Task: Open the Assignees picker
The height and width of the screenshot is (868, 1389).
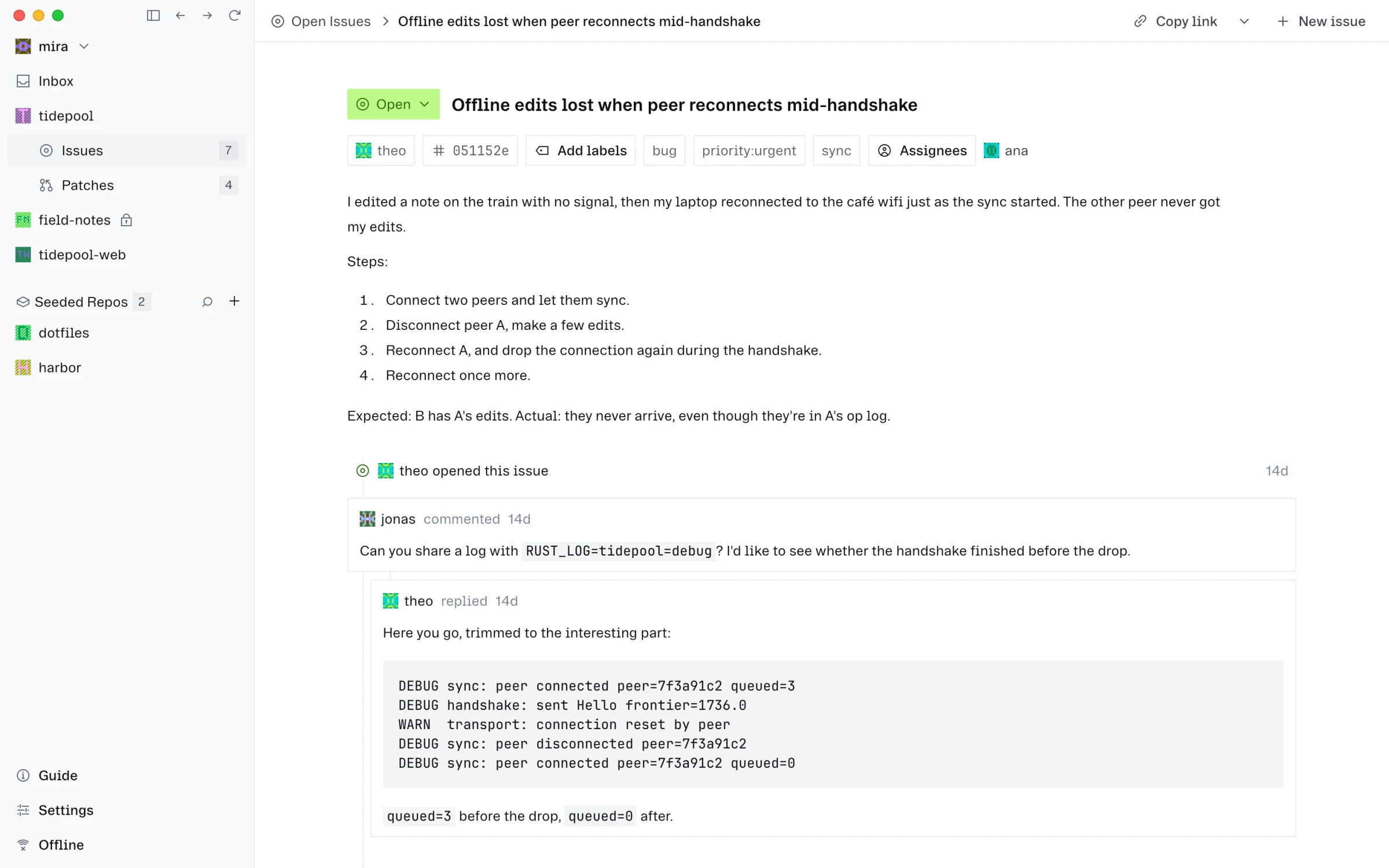Action: point(922,150)
